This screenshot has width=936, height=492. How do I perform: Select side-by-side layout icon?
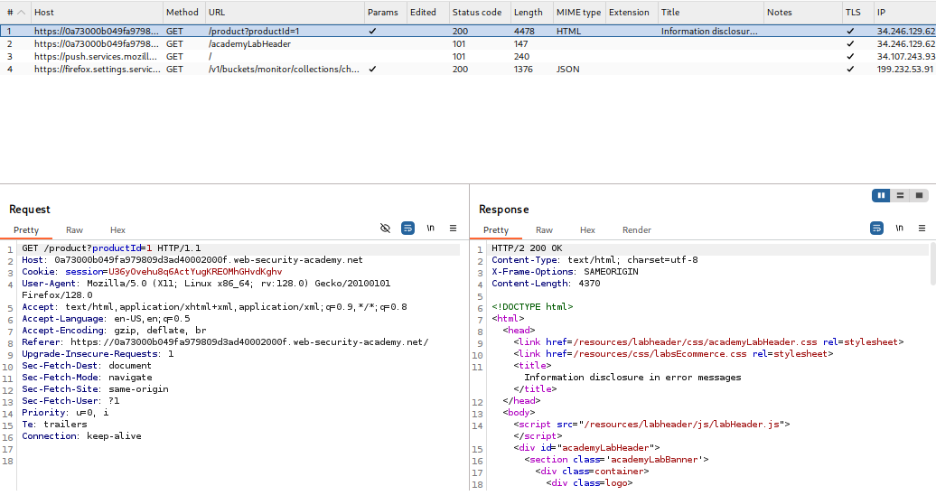pyautogui.click(x=882, y=195)
